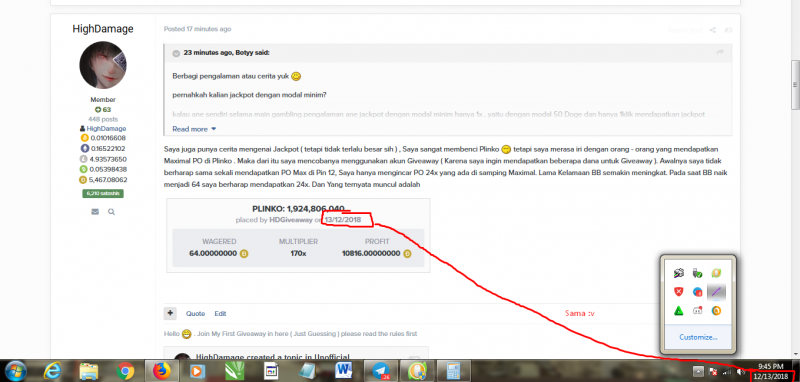The width and height of the screenshot is (800, 382).
Task: Open the 'HighDamage created a topic in Unofficial' link
Action: coord(273,357)
